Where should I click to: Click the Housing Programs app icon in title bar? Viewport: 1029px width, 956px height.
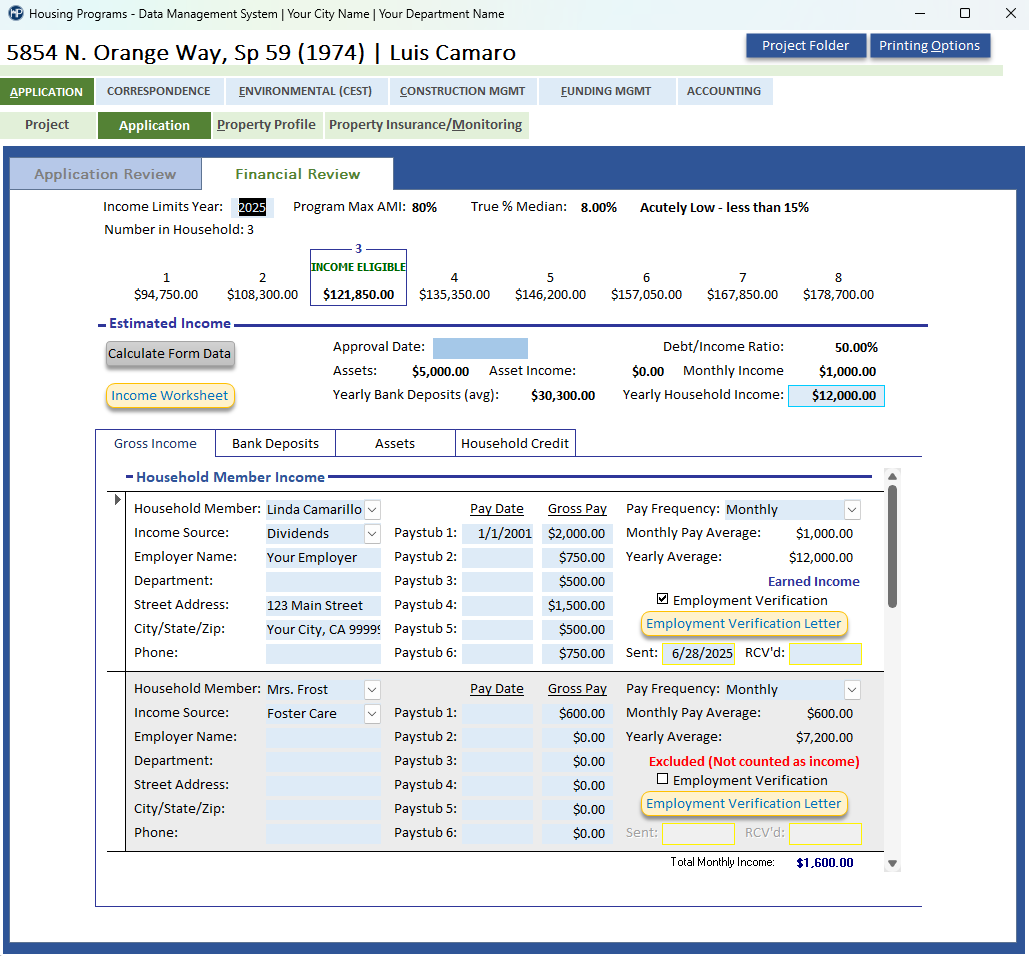point(15,13)
